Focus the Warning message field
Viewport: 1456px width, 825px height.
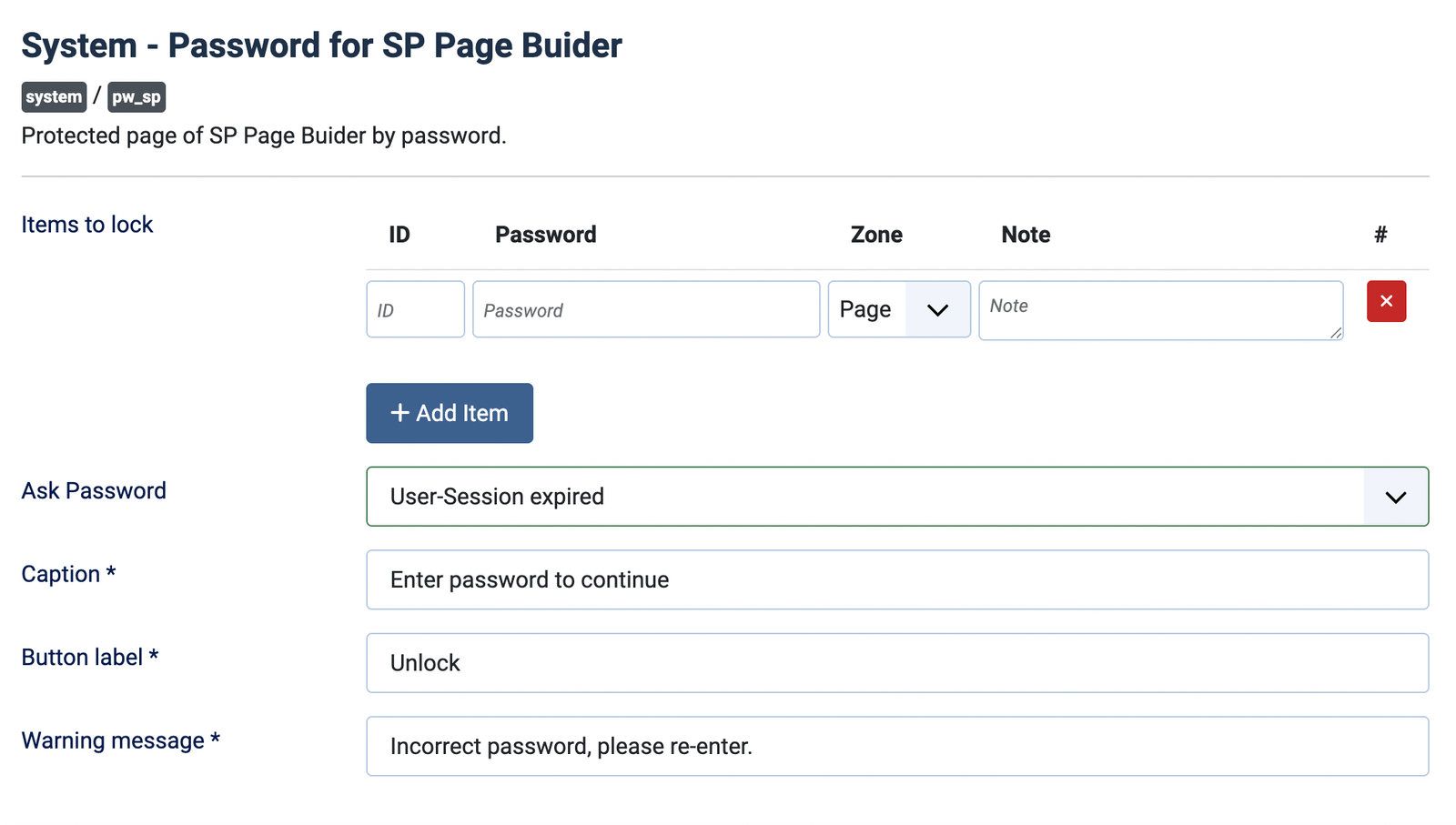[896, 746]
